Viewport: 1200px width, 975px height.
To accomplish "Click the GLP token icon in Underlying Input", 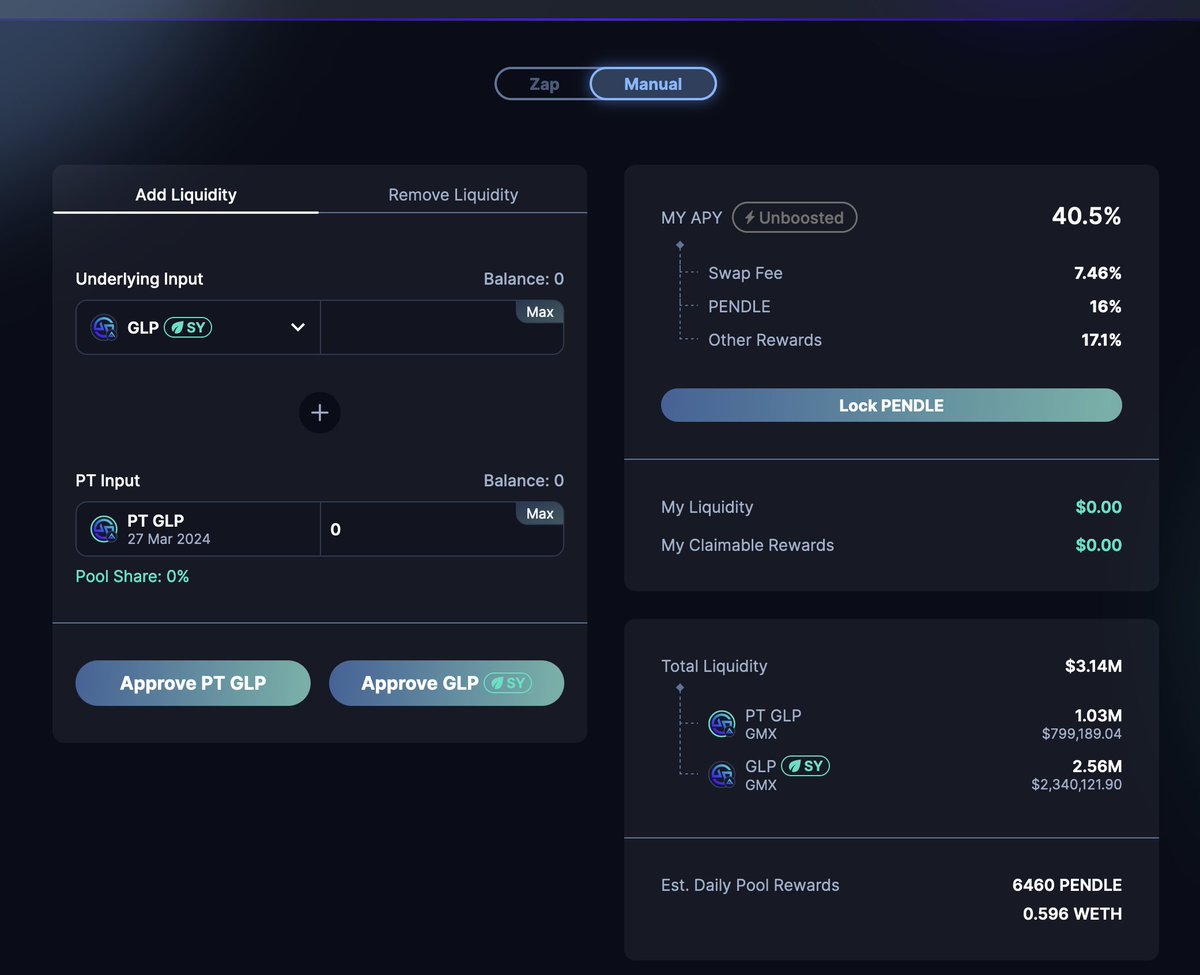I will 104,328.
